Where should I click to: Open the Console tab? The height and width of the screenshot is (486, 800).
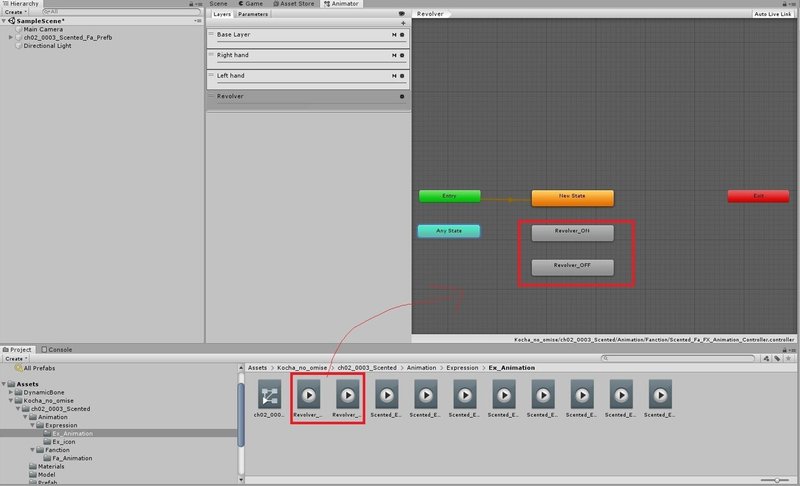[57, 349]
